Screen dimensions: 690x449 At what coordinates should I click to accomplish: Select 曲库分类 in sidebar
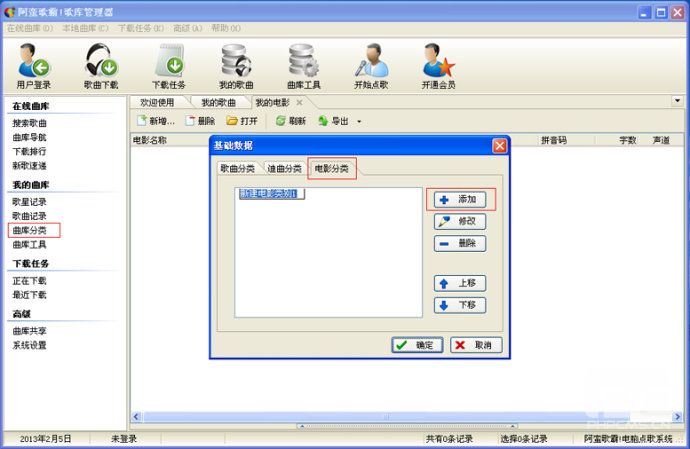[x=29, y=230]
